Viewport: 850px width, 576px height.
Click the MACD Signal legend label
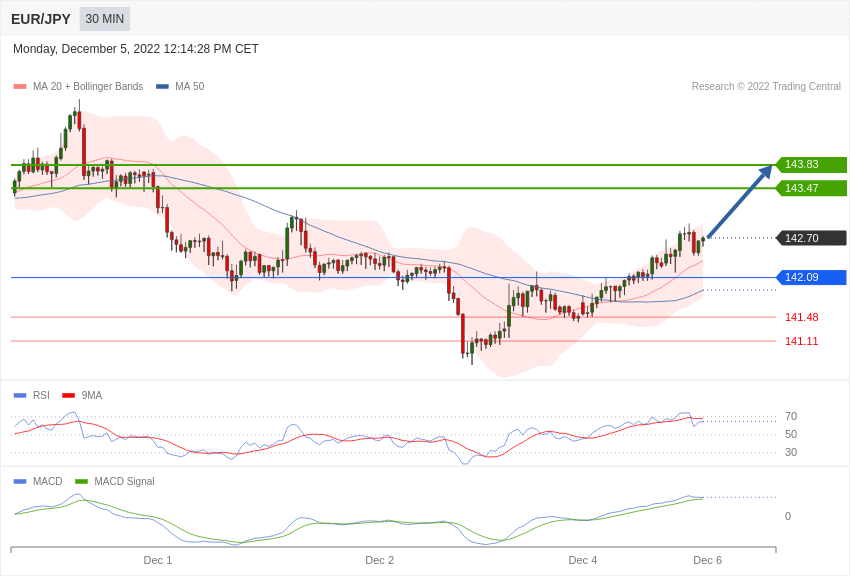(x=124, y=481)
